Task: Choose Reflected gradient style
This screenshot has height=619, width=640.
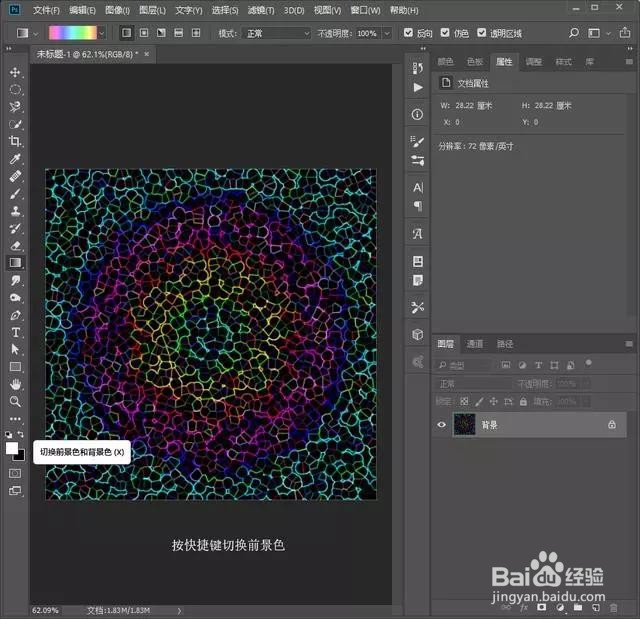Action: (178, 33)
